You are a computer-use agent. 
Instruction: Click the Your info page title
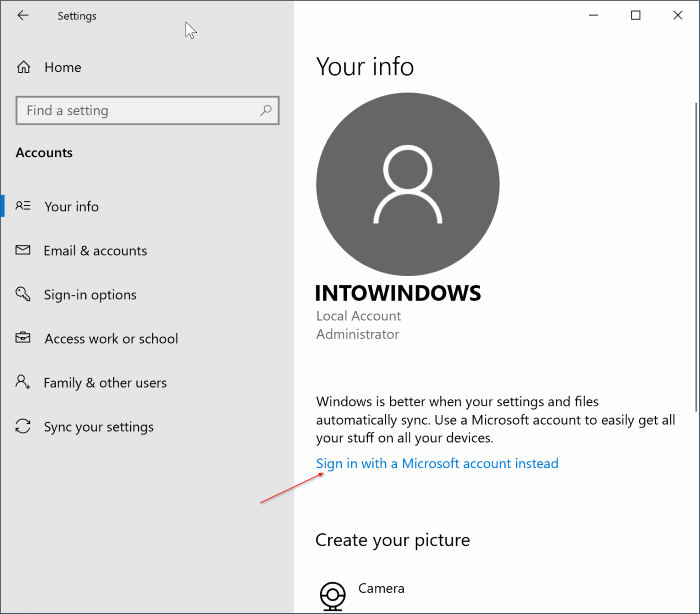tap(365, 67)
